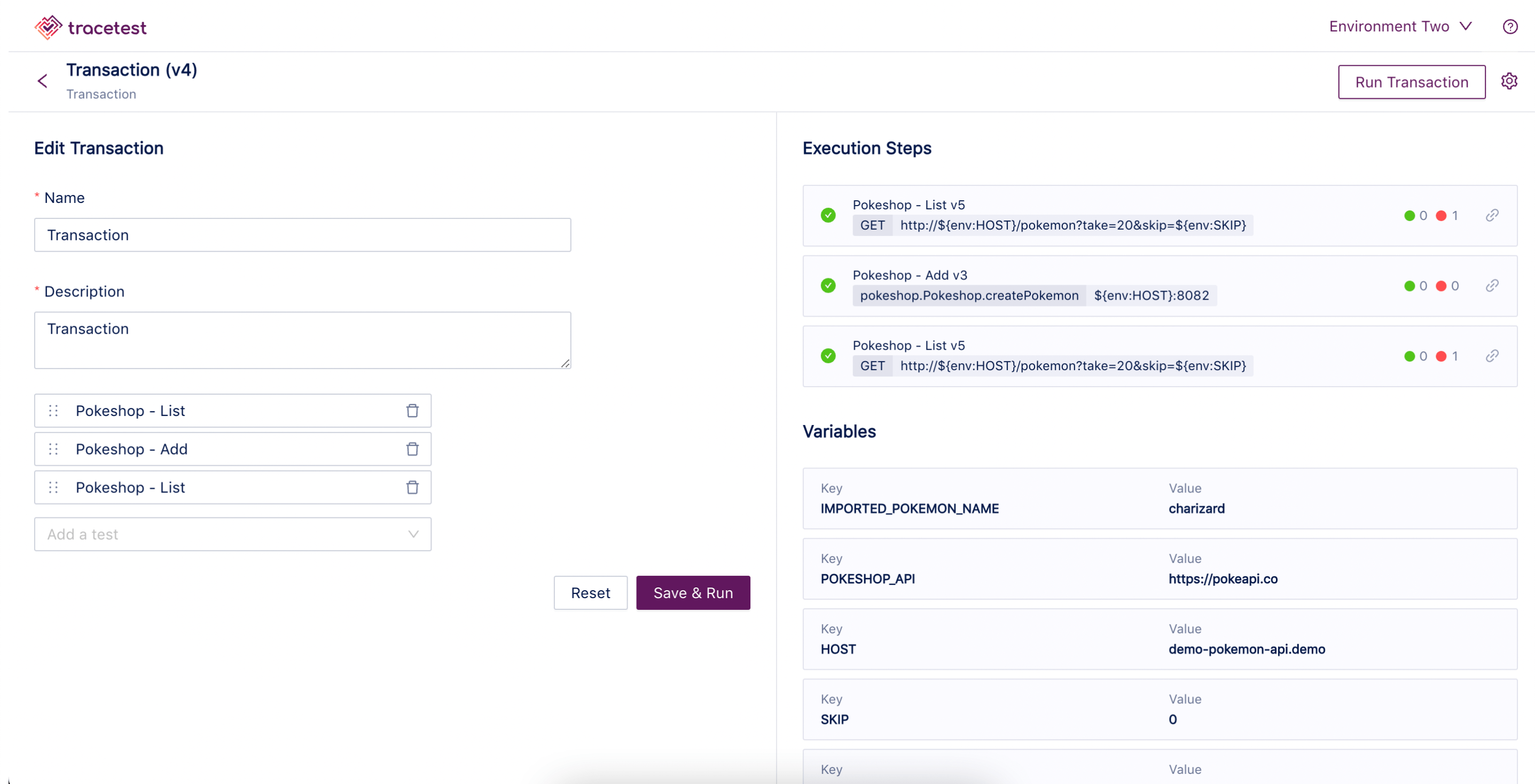The image size is (1535, 784).
Task: Expand the Transaction breadcrumb menu
Action: pos(101,94)
